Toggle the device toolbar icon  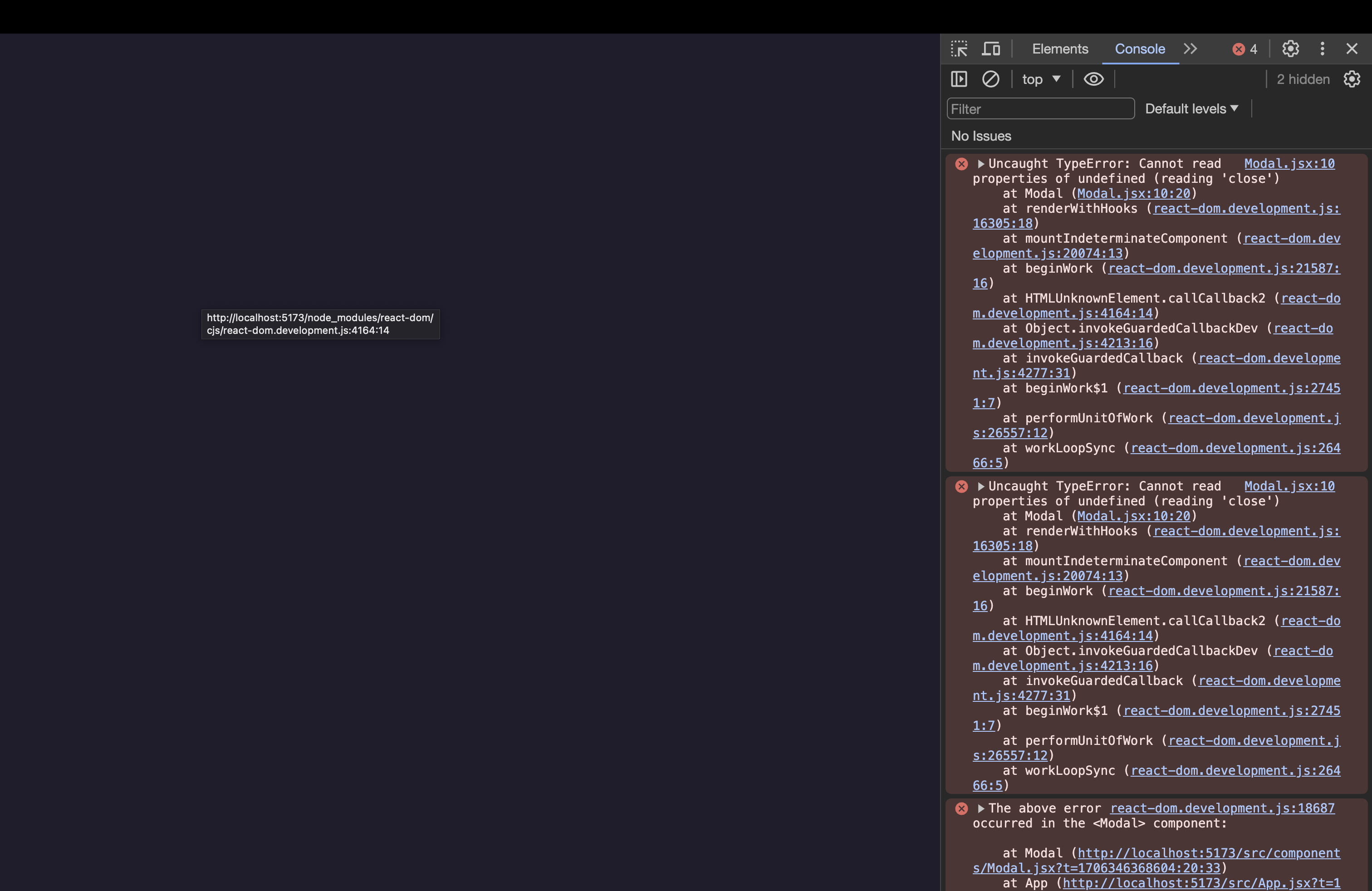click(990, 49)
